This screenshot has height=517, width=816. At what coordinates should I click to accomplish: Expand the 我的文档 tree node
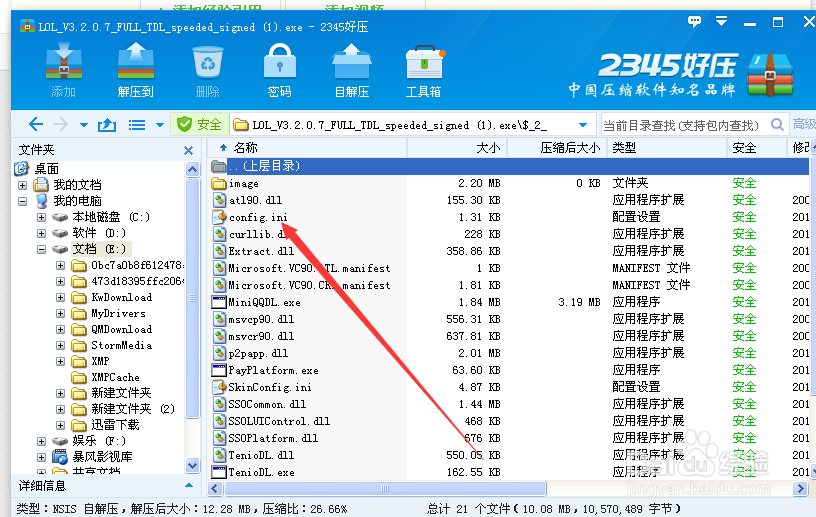pyautogui.click(x=22, y=185)
